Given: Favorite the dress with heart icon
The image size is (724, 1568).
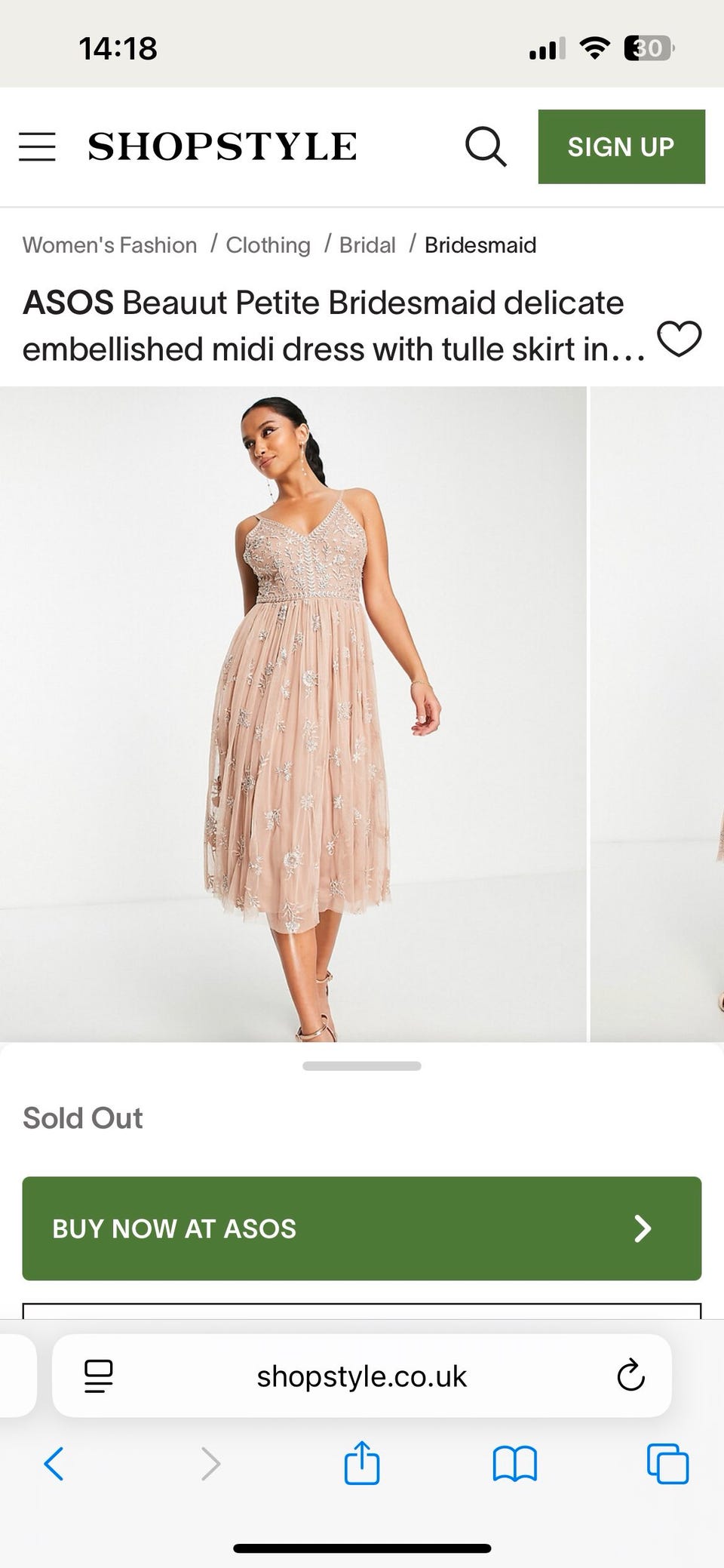Looking at the screenshot, I should tap(680, 338).
